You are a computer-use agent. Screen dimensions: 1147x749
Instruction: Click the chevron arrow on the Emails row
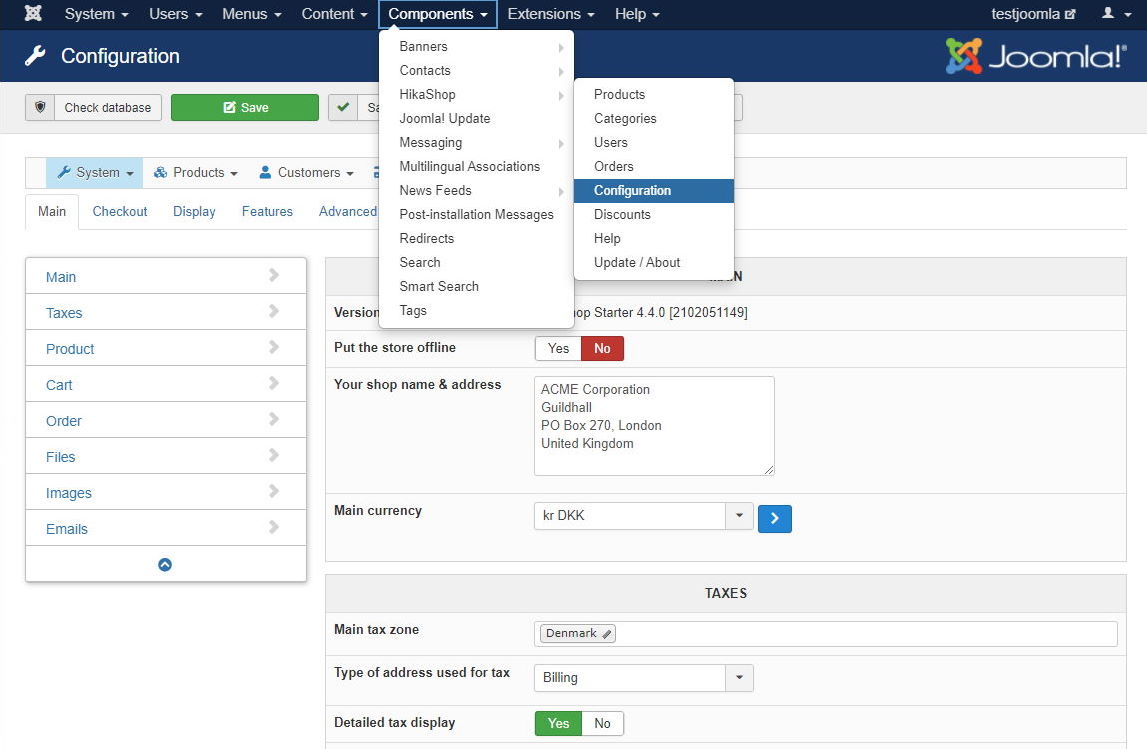[x=274, y=527]
